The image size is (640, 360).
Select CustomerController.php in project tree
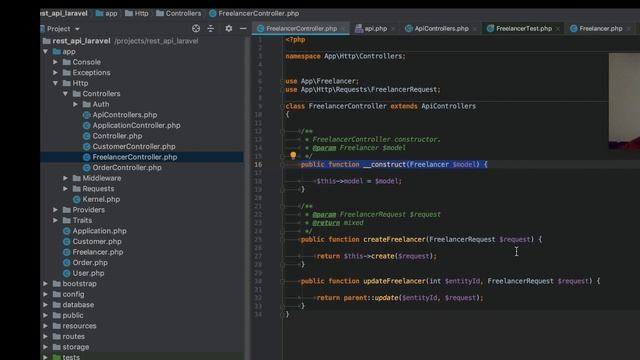click(x=134, y=147)
